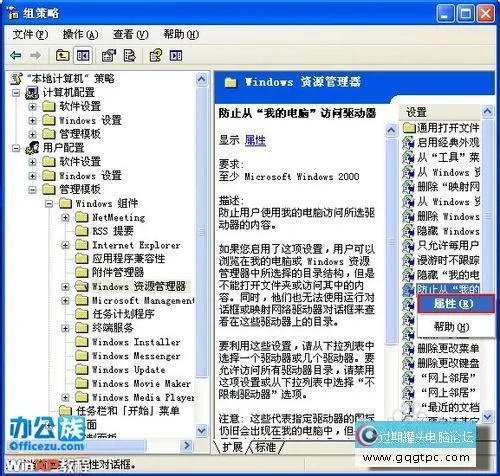Select the 隐藏“我的电 setting row

tap(441, 275)
